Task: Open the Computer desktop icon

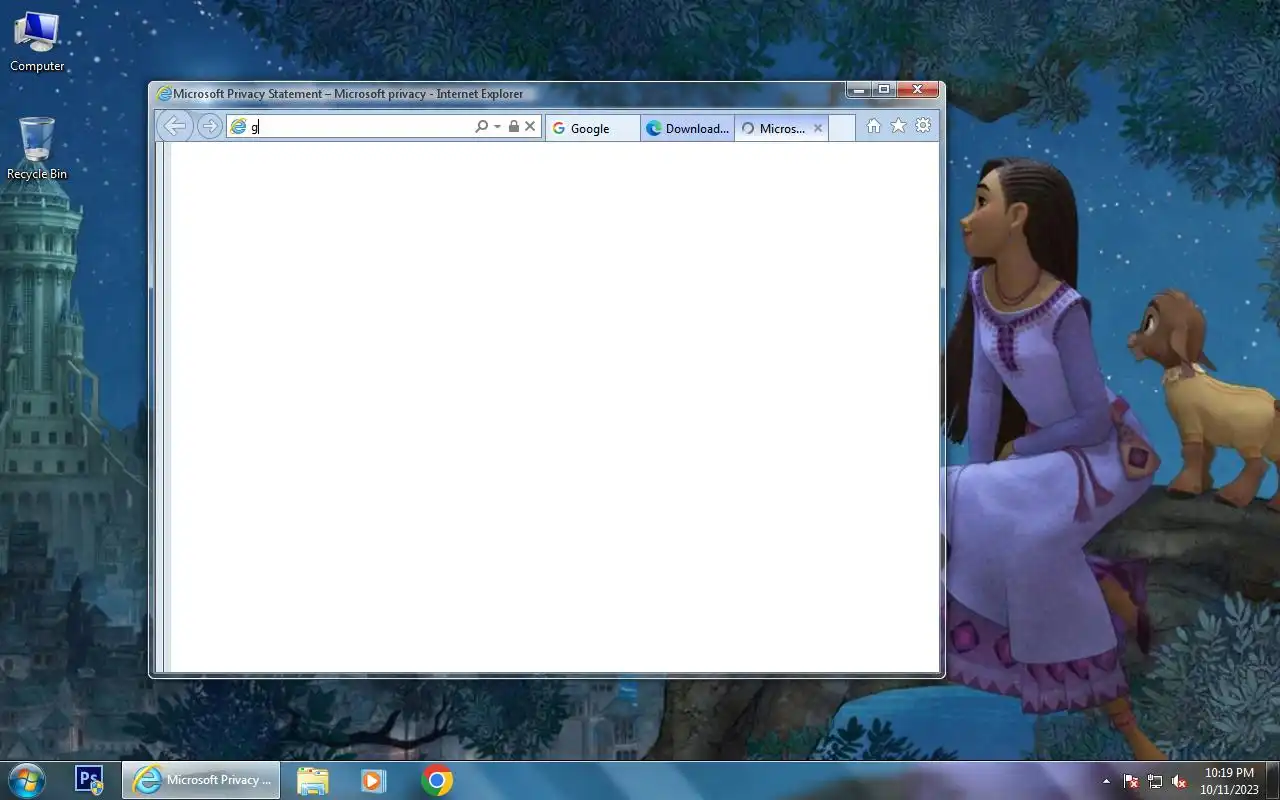Action: tap(37, 42)
